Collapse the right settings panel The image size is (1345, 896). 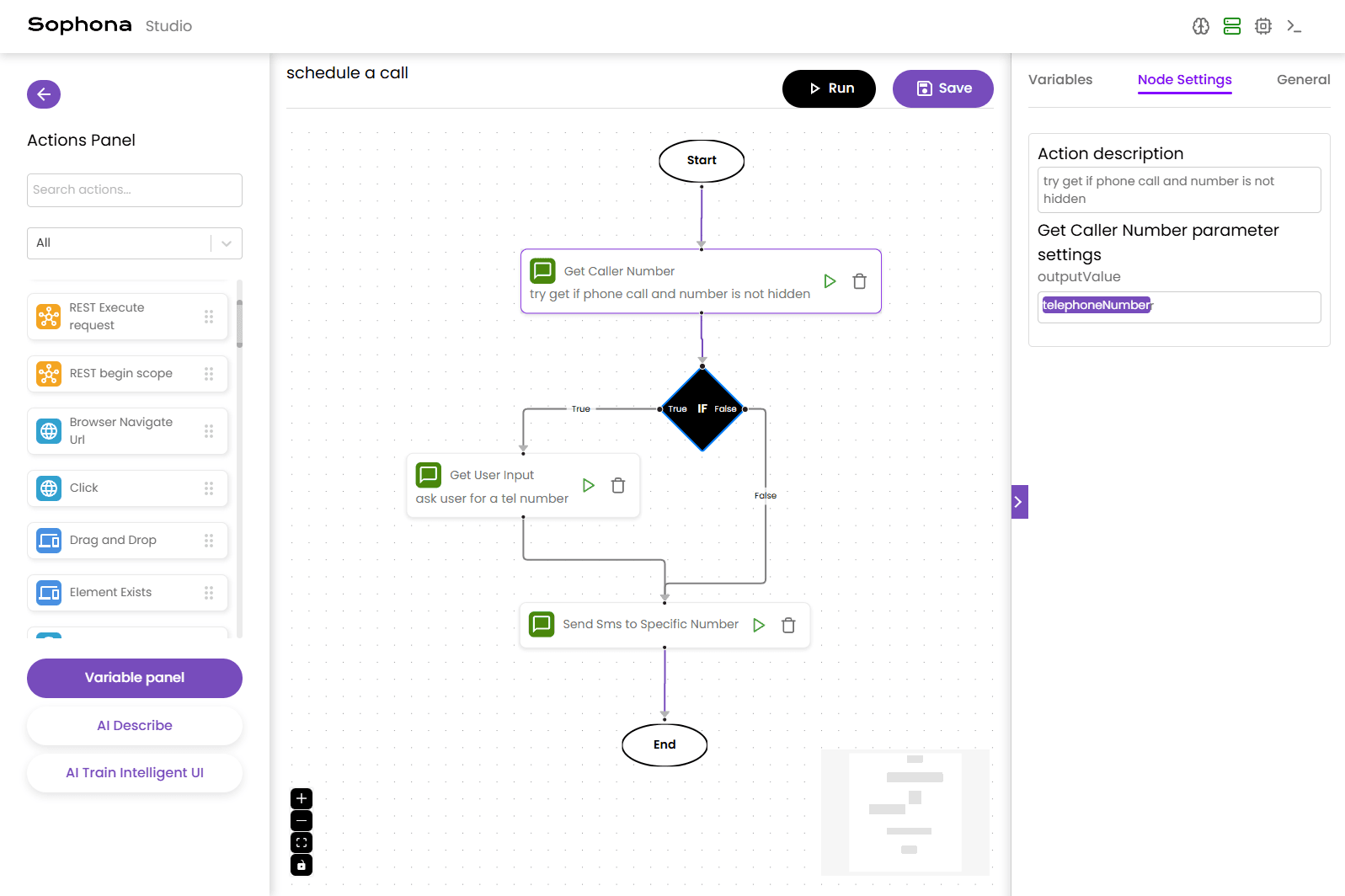1019,502
